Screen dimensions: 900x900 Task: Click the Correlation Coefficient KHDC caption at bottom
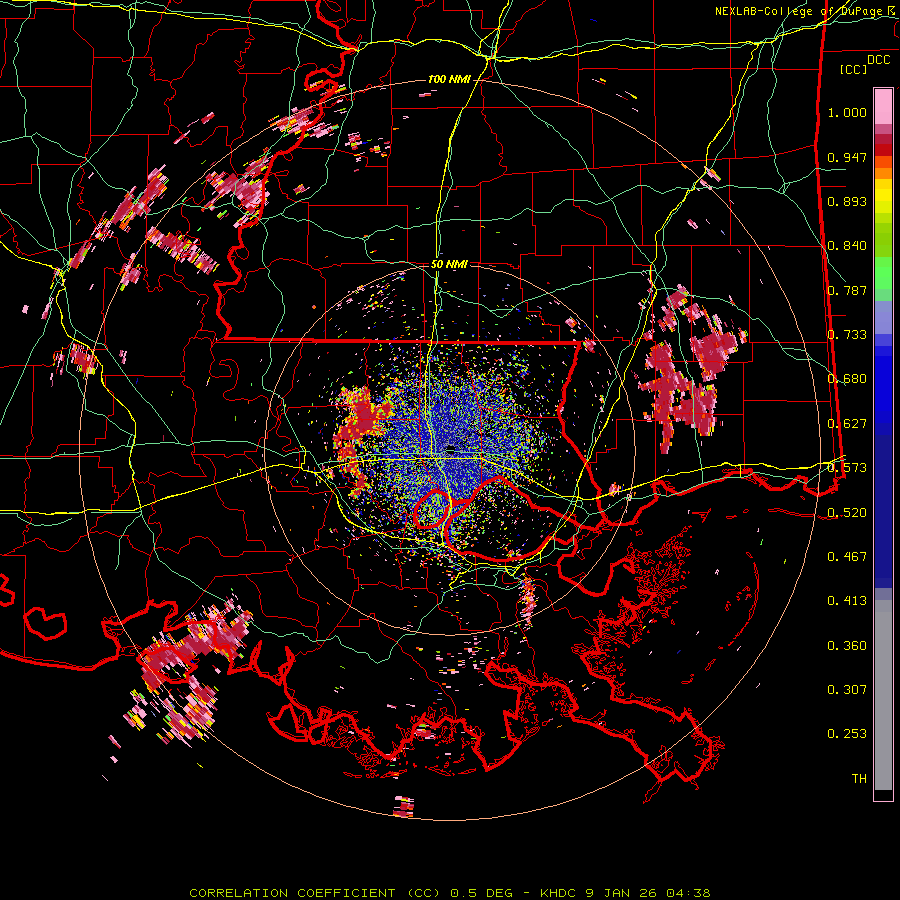pyautogui.click(x=449, y=893)
